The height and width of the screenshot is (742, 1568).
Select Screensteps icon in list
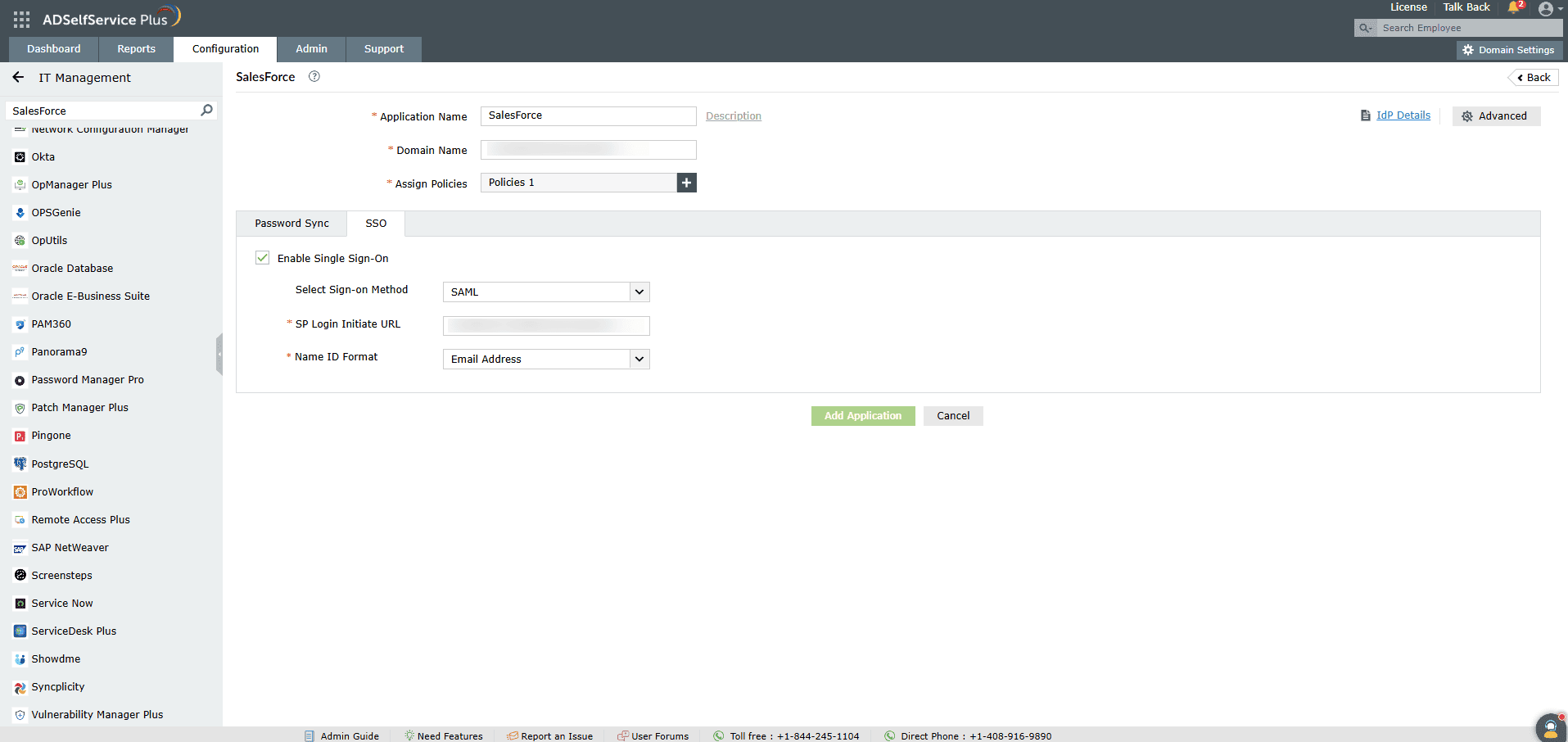20,575
